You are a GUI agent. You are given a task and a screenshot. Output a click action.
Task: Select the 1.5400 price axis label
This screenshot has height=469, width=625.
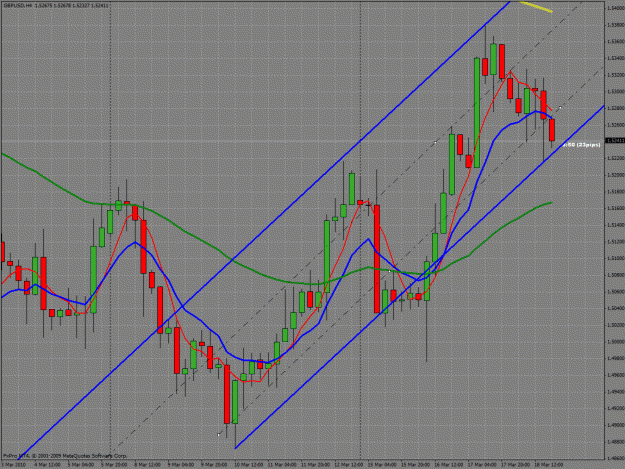616,8
